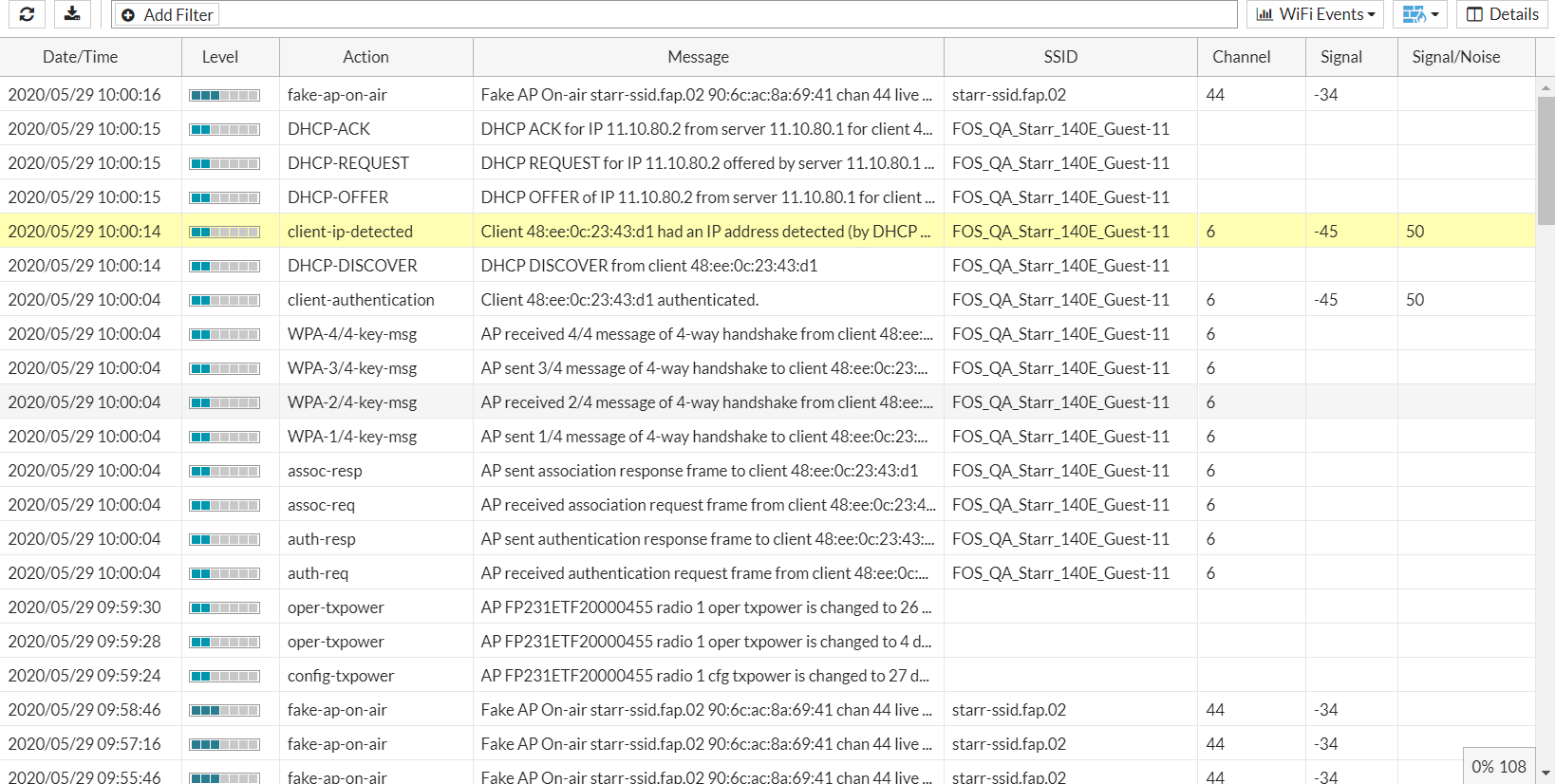Sort by the Date/Time column header
The width and height of the screenshot is (1555, 784).
(x=81, y=57)
